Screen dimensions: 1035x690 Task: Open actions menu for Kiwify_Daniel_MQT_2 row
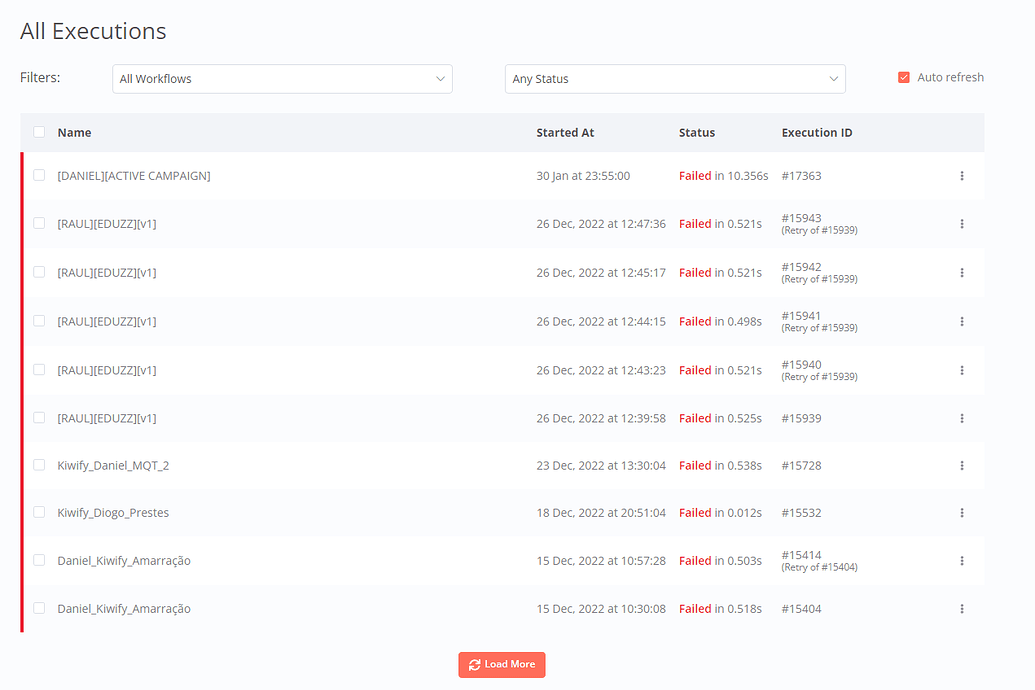[961, 466]
